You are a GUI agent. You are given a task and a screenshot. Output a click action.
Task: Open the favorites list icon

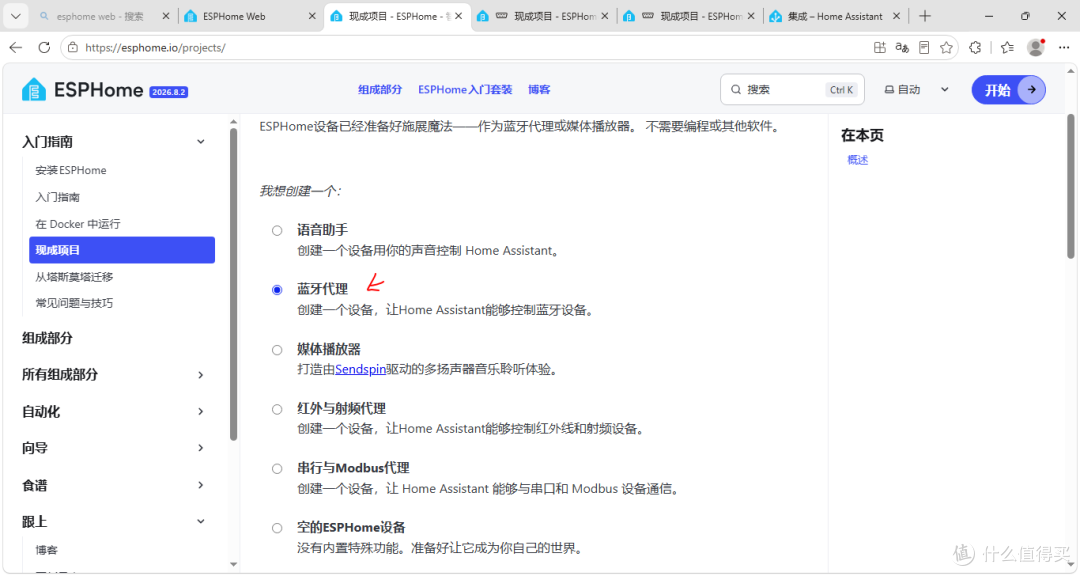(x=1007, y=48)
